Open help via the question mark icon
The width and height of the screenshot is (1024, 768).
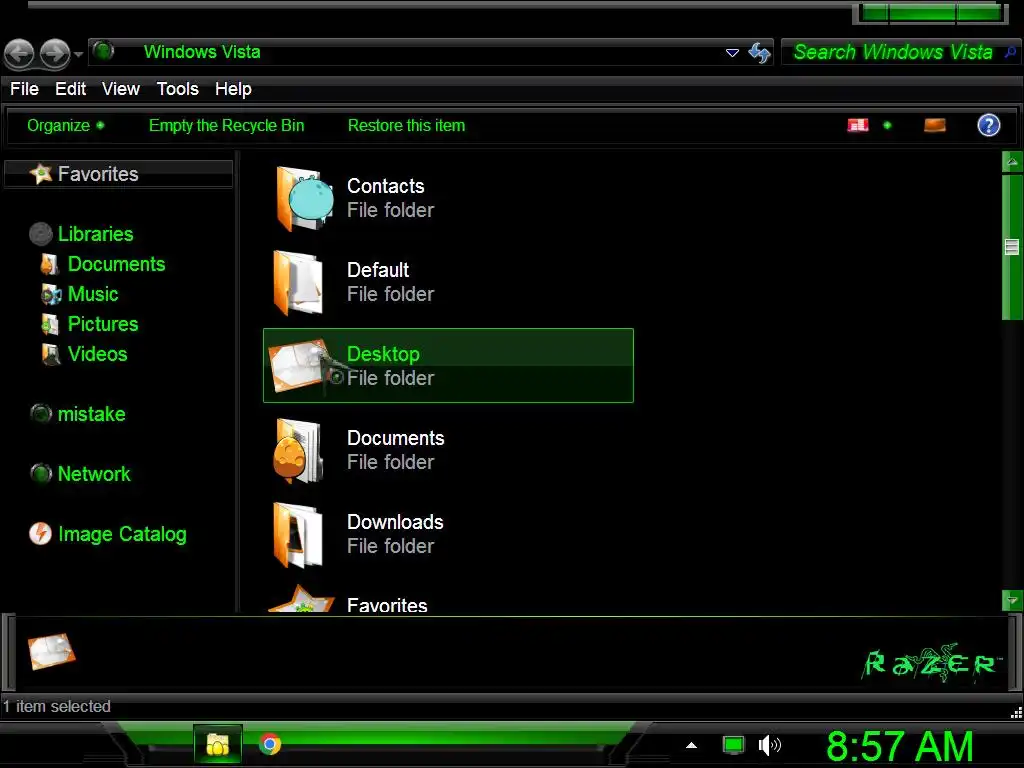pos(988,125)
